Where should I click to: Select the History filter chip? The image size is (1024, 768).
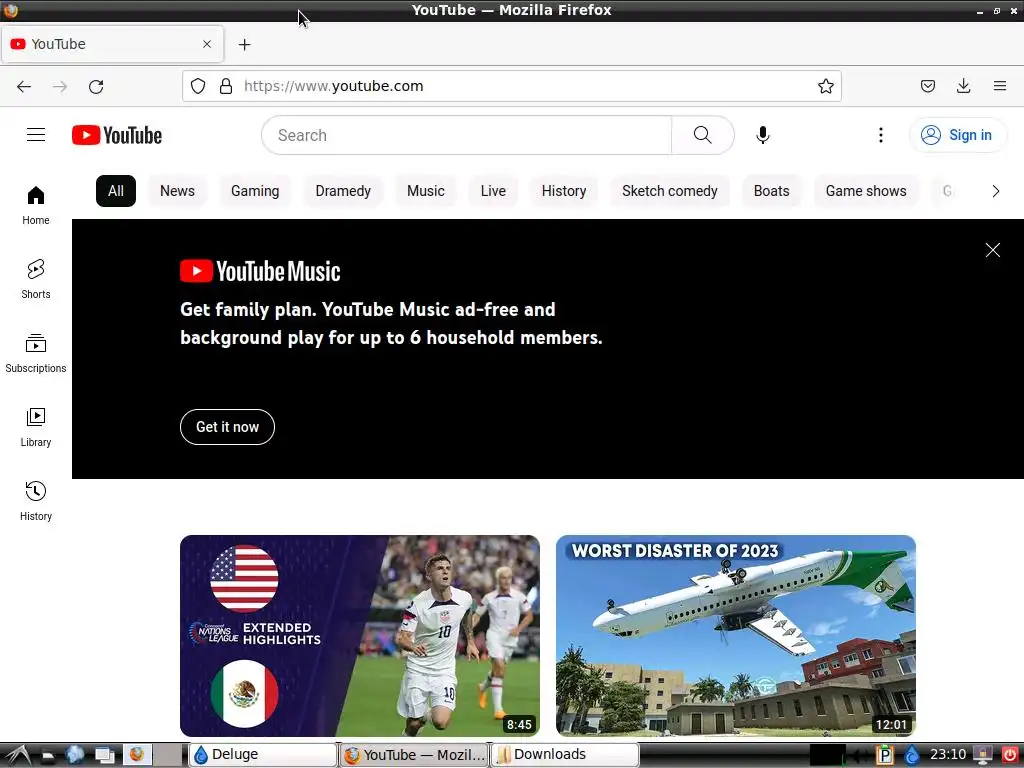tap(564, 191)
